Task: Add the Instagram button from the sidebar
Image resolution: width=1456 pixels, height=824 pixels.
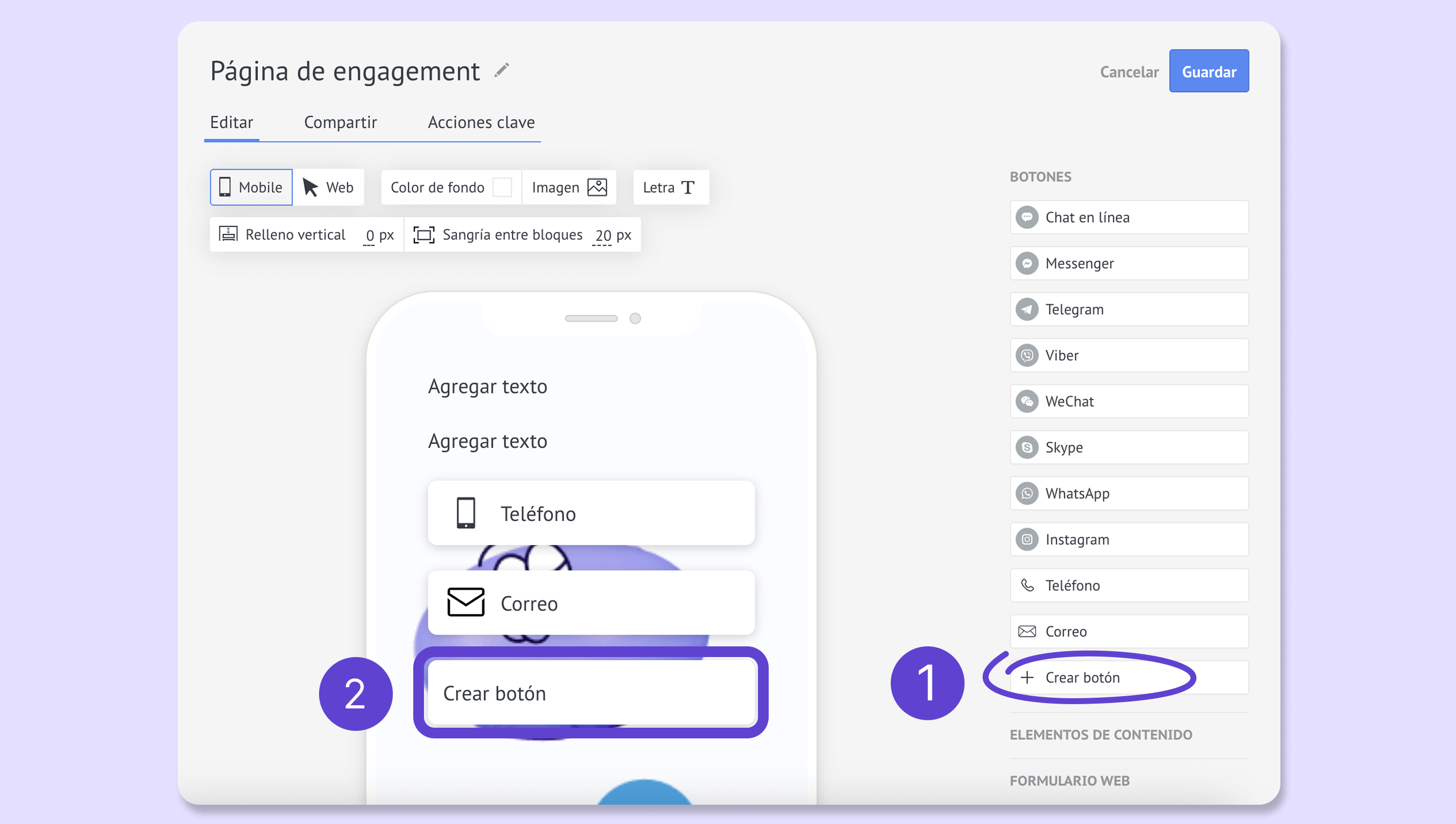Action: pyautogui.click(x=1128, y=539)
